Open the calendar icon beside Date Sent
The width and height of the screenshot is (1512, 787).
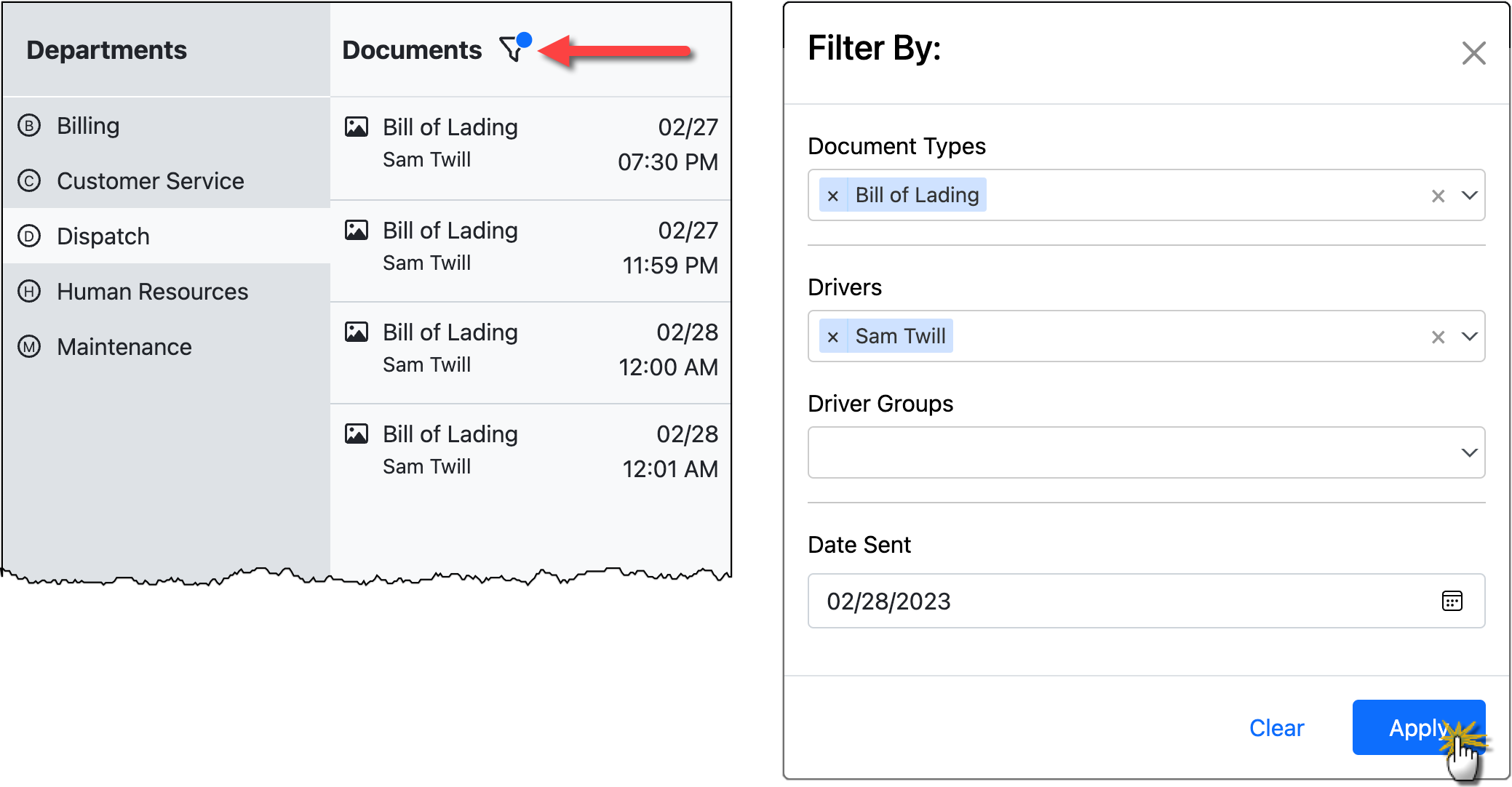tap(1452, 601)
